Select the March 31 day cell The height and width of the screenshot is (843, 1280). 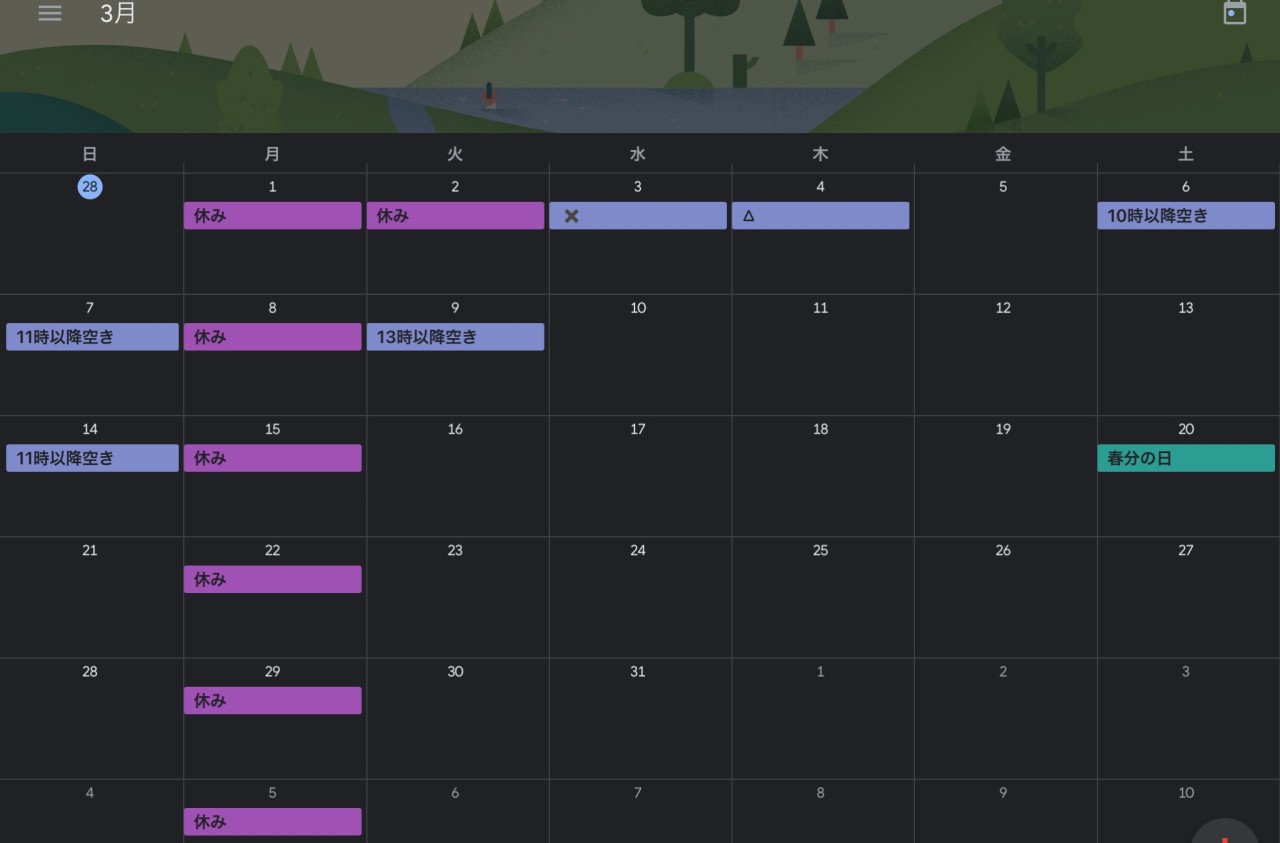click(638, 720)
